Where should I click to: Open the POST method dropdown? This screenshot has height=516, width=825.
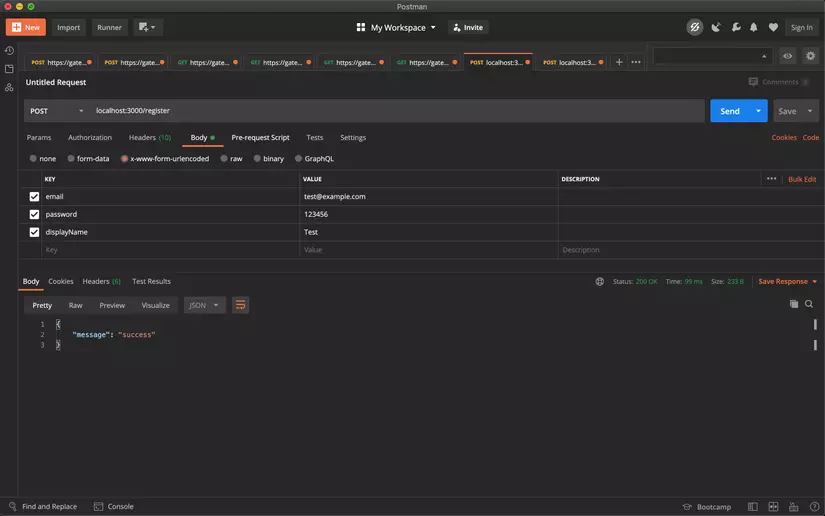pyautogui.click(x=57, y=111)
